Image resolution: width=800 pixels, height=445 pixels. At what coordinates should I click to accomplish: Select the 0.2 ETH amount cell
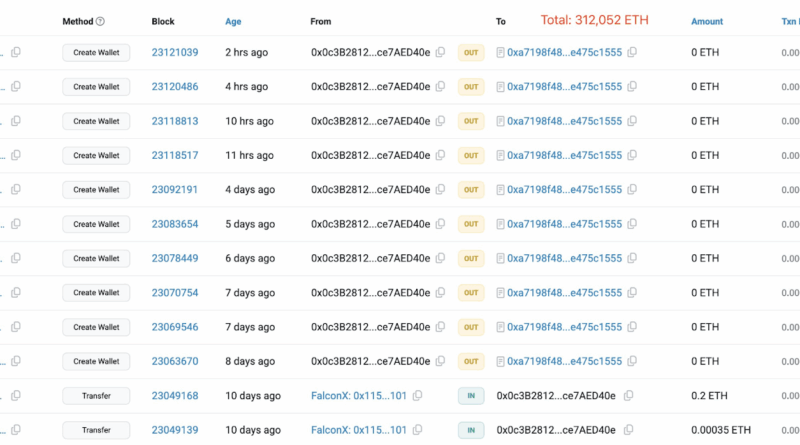pos(709,395)
